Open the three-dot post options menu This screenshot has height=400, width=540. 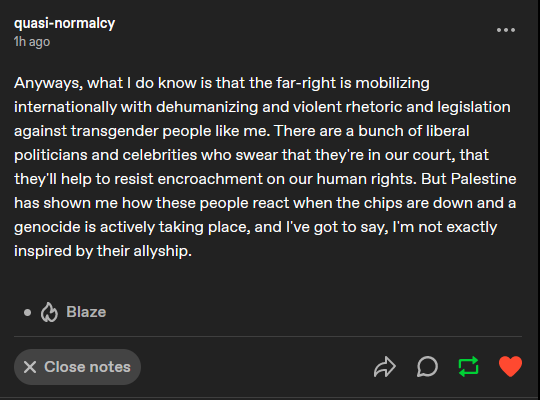coord(506,30)
